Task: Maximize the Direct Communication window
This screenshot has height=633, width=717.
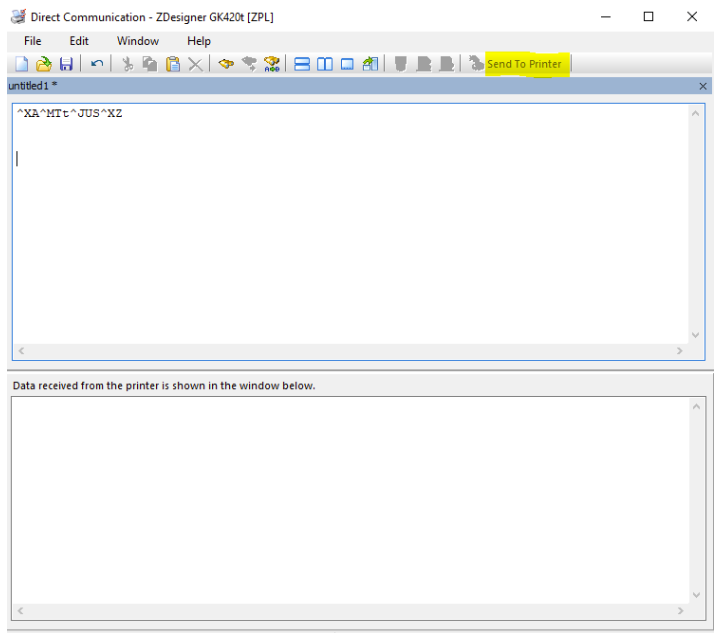Action: (x=648, y=17)
